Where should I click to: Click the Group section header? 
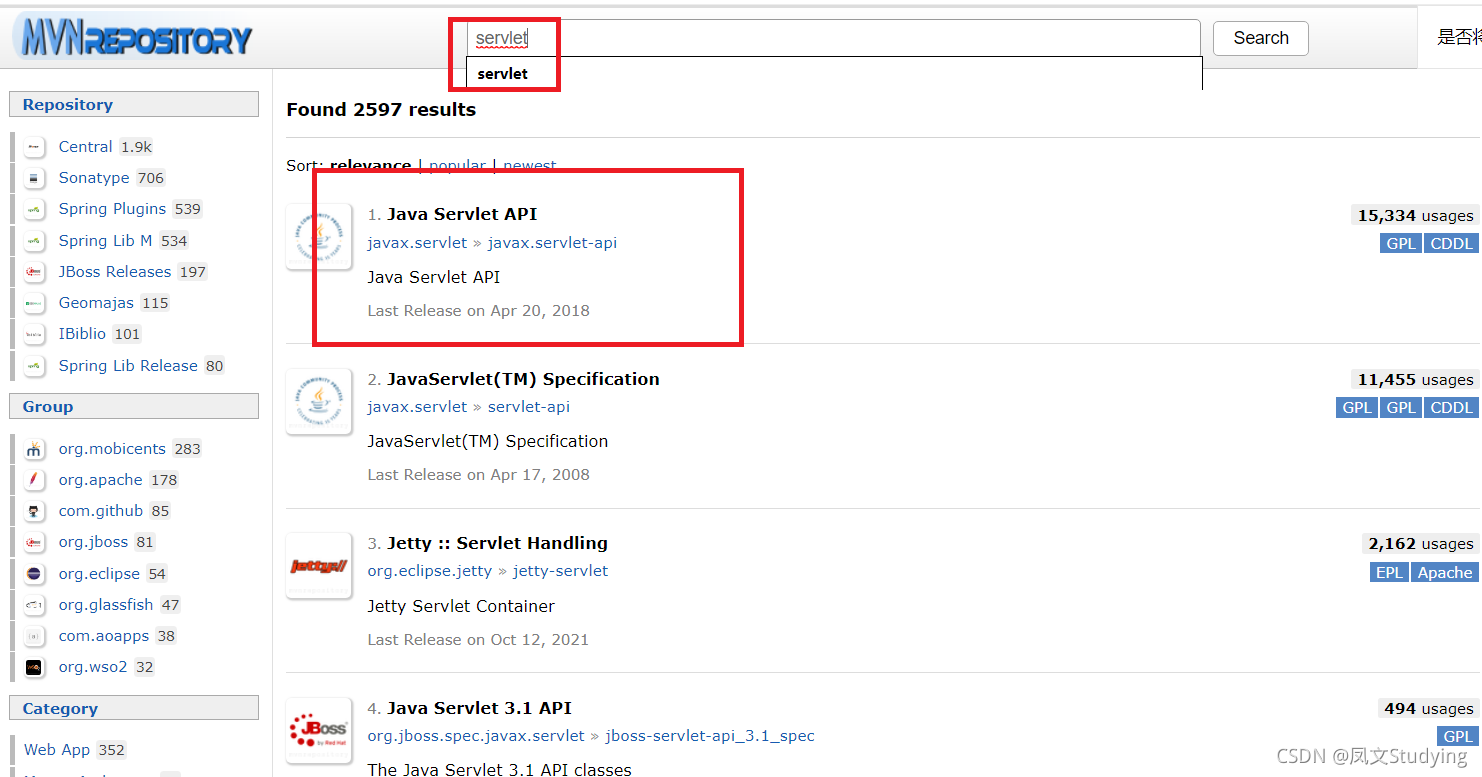(x=134, y=407)
